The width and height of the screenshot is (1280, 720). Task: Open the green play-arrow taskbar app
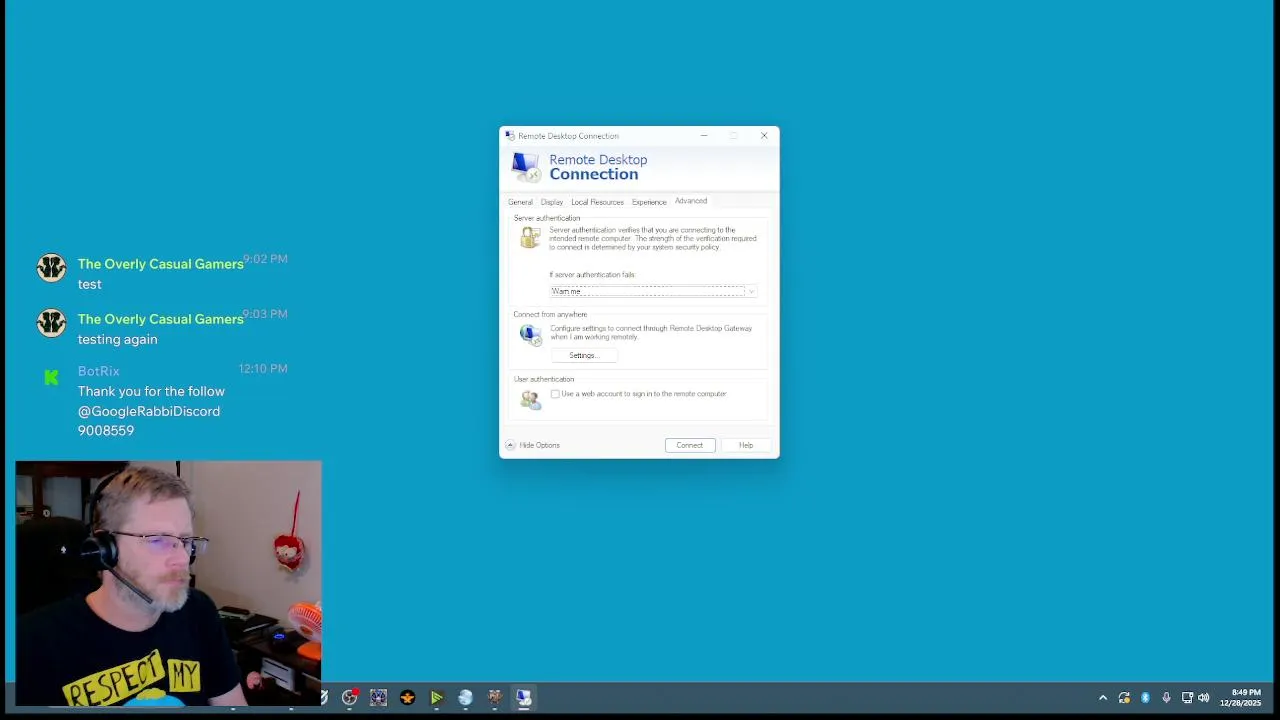(x=437, y=697)
